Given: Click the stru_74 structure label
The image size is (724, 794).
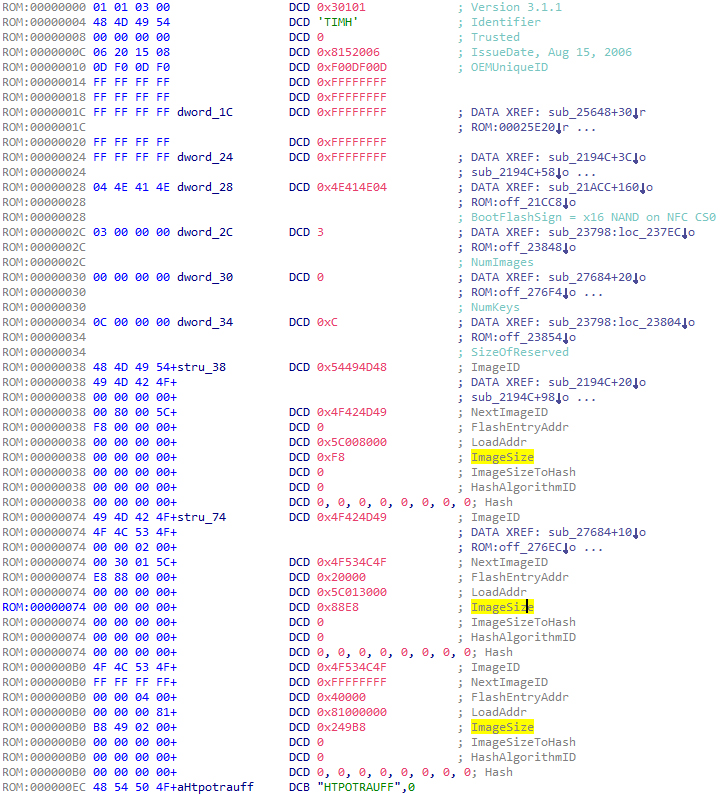Looking at the screenshot, I should [201, 518].
